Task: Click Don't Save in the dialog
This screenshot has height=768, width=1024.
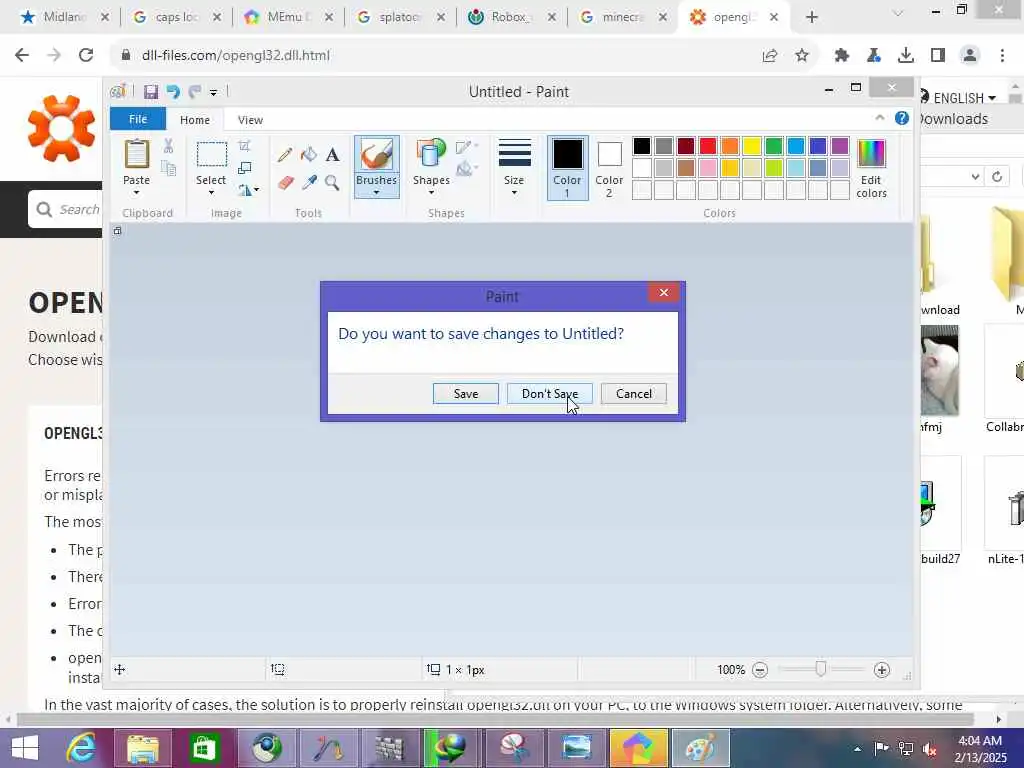Action: (550, 394)
